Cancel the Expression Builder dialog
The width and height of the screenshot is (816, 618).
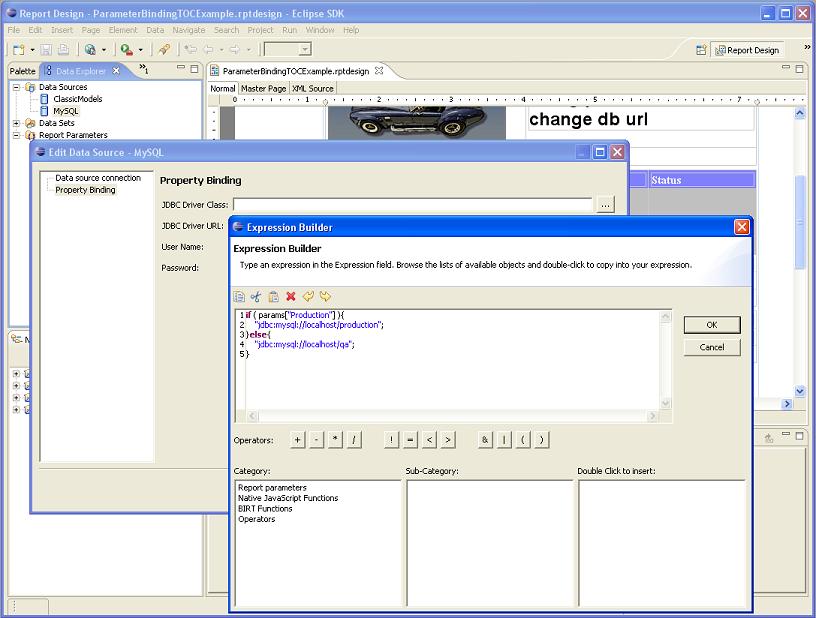point(712,347)
